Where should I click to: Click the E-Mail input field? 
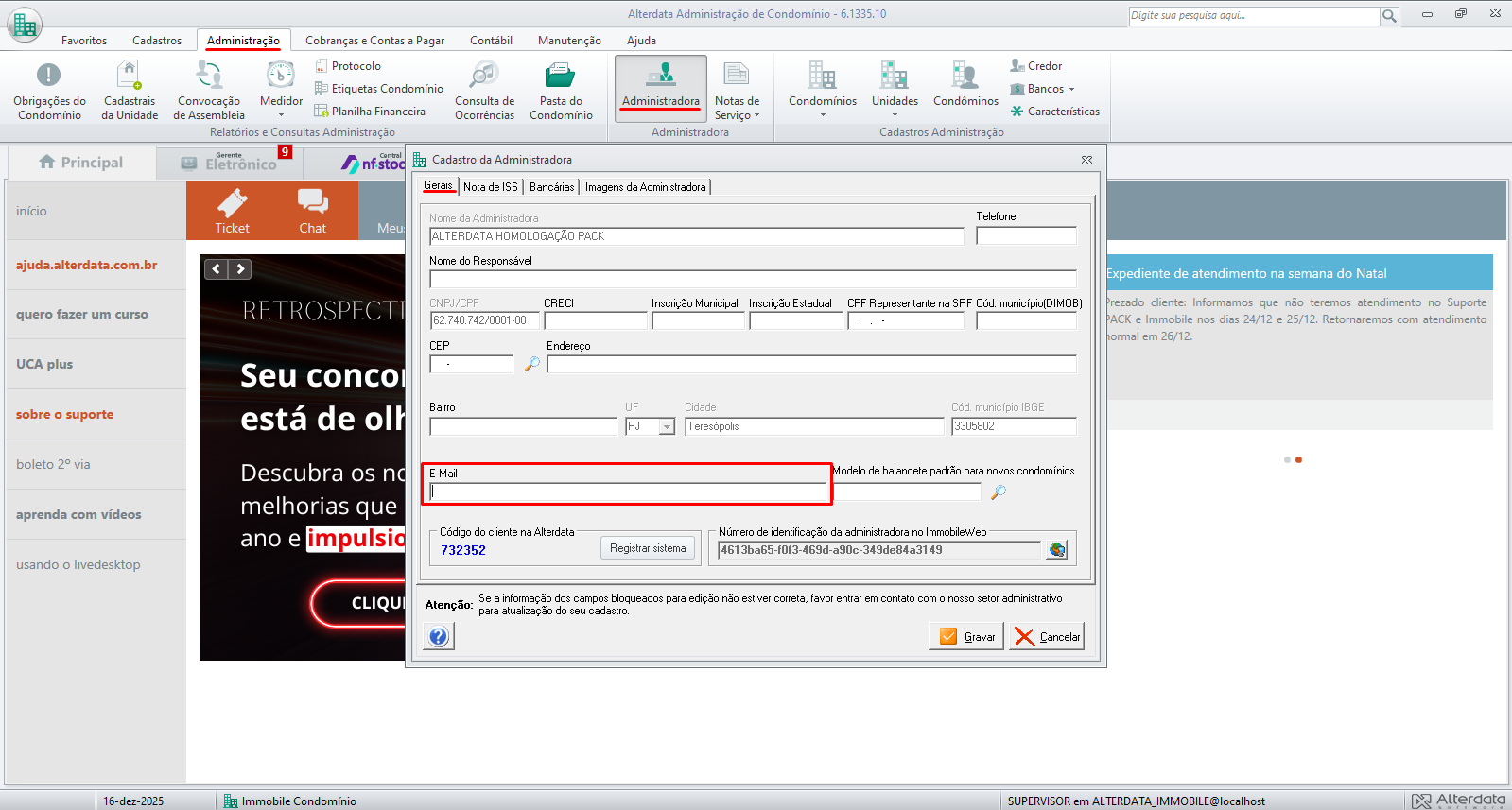[x=629, y=491]
